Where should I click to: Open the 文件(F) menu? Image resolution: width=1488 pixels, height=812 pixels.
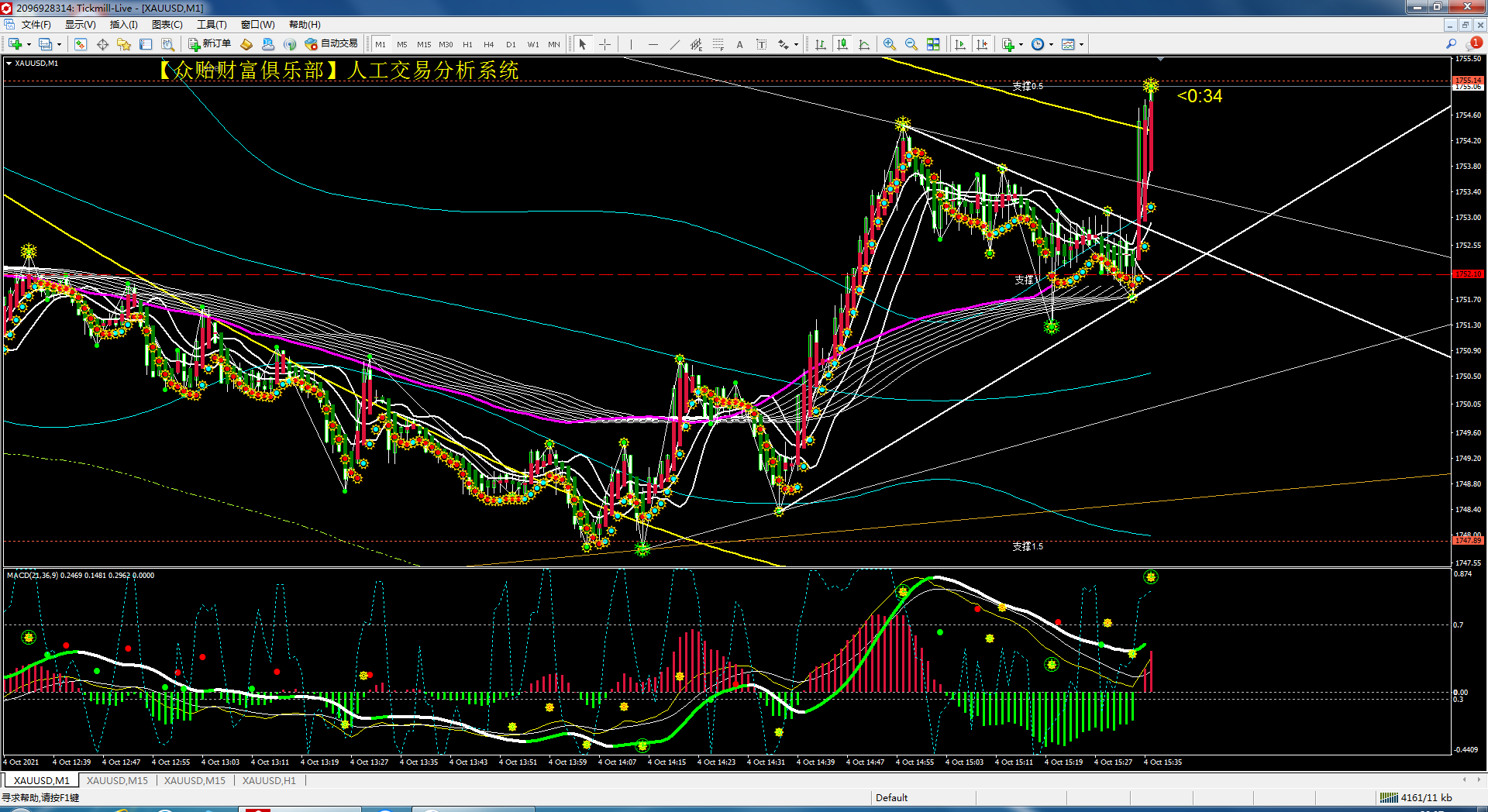(x=36, y=25)
